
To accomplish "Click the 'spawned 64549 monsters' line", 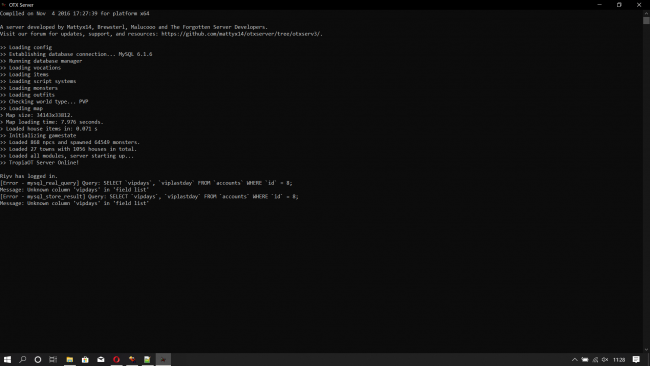I will (x=70, y=142).
